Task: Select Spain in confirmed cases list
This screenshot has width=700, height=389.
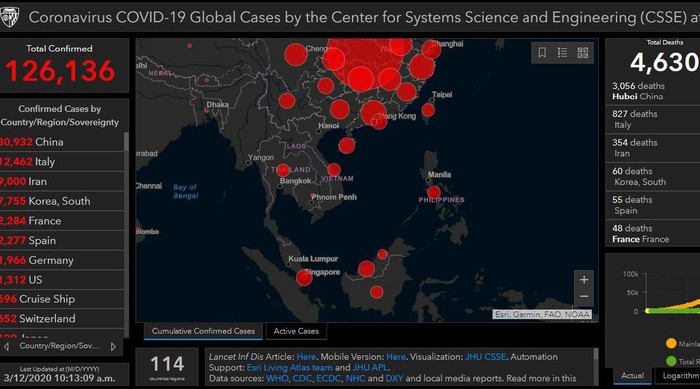Action: (x=62, y=240)
